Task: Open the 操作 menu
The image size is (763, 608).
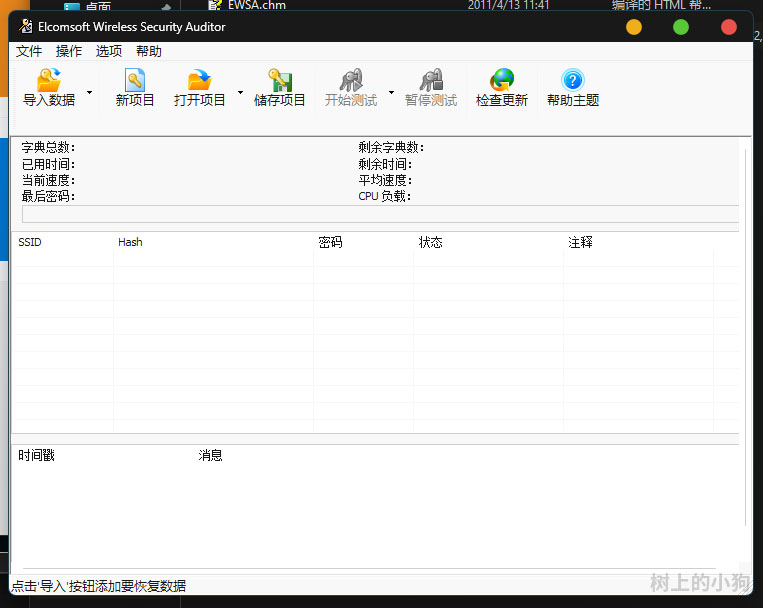Action: click(69, 51)
